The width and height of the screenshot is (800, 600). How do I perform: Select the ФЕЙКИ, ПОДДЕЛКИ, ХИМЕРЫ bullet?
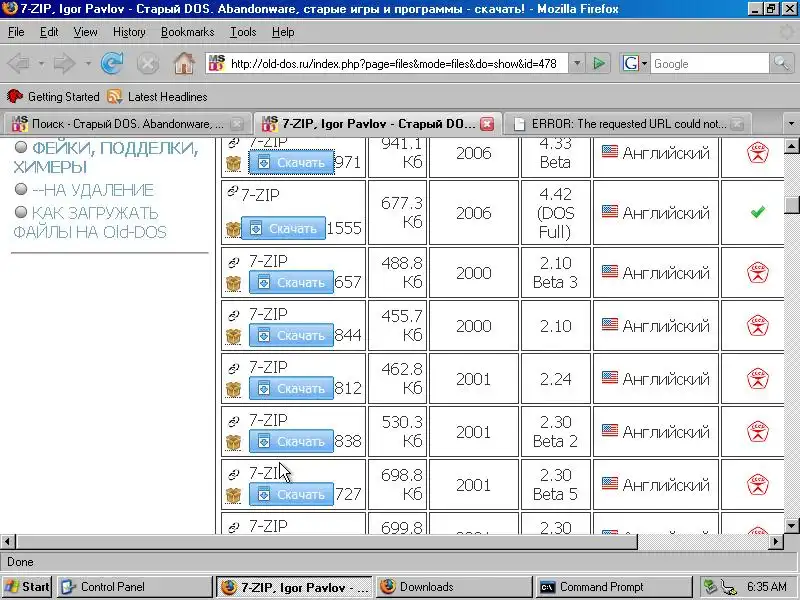coord(21,147)
